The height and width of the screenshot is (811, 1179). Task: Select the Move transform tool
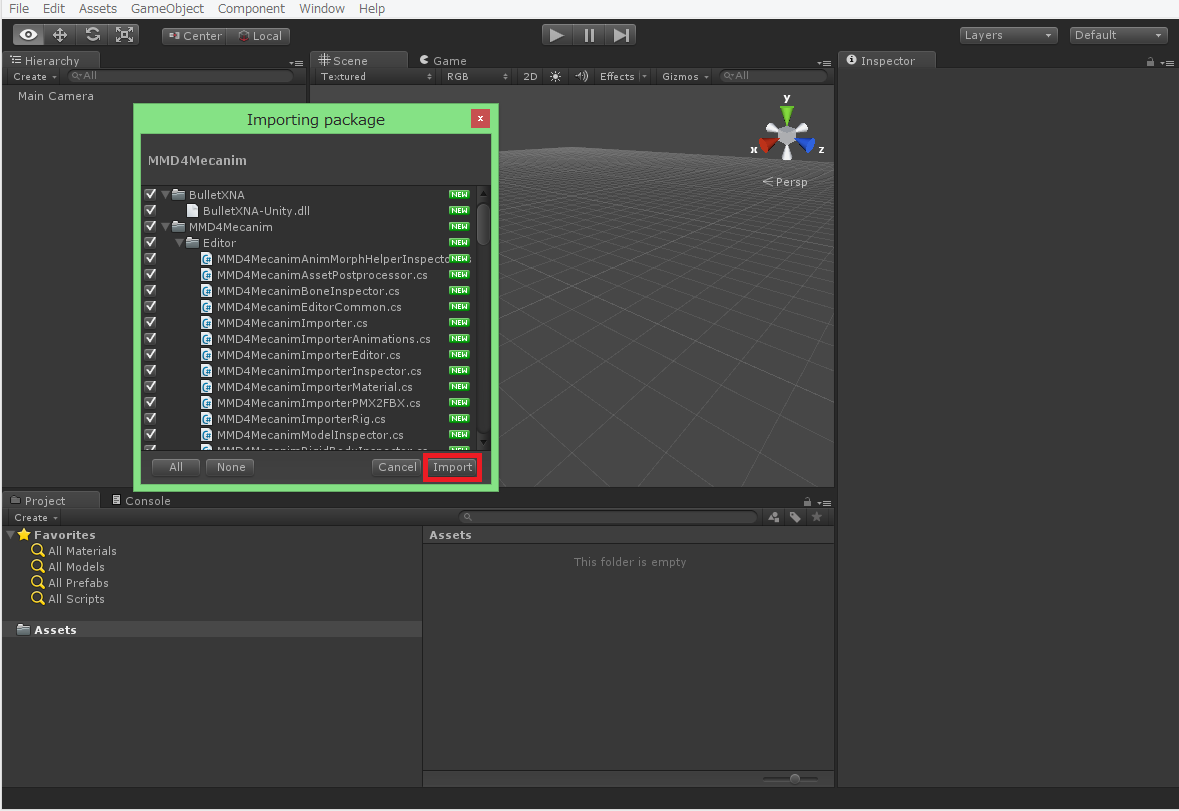pos(60,35)
